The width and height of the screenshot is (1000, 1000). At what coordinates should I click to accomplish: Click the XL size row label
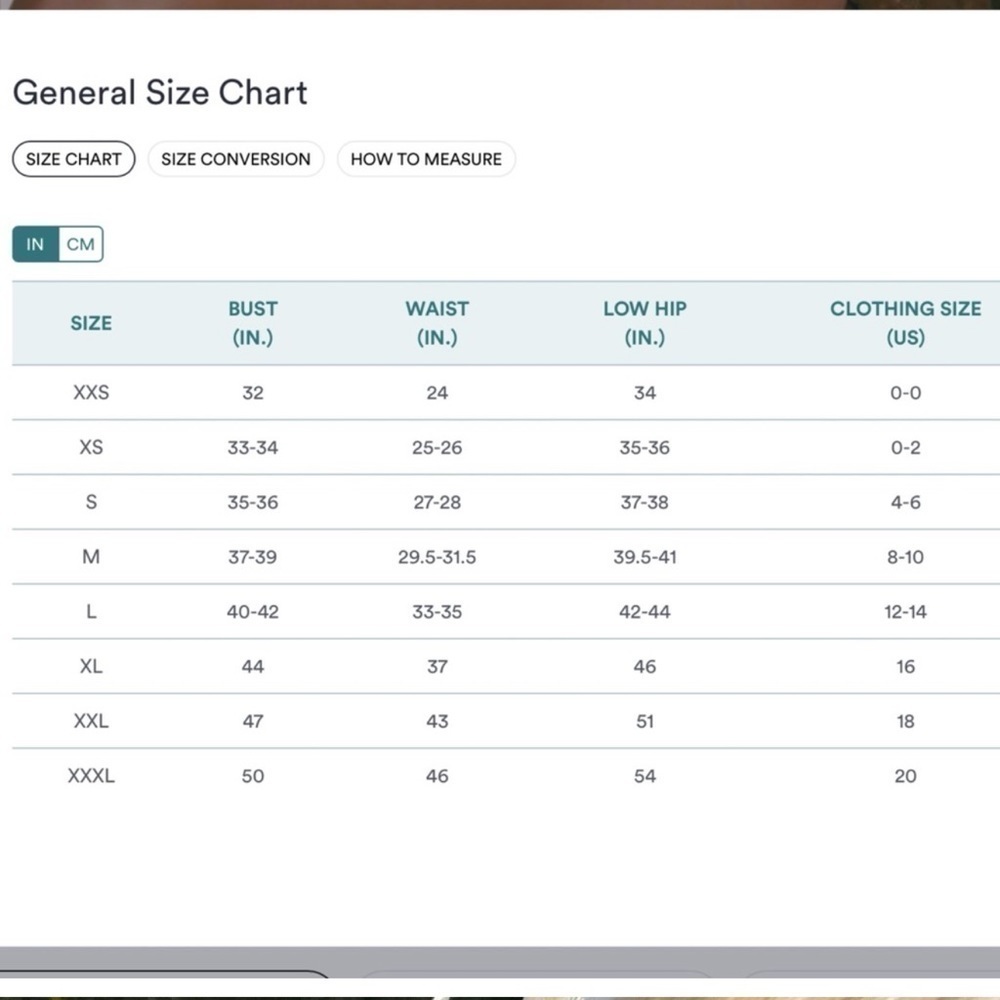pyautogui.click(x=91, y=666)
